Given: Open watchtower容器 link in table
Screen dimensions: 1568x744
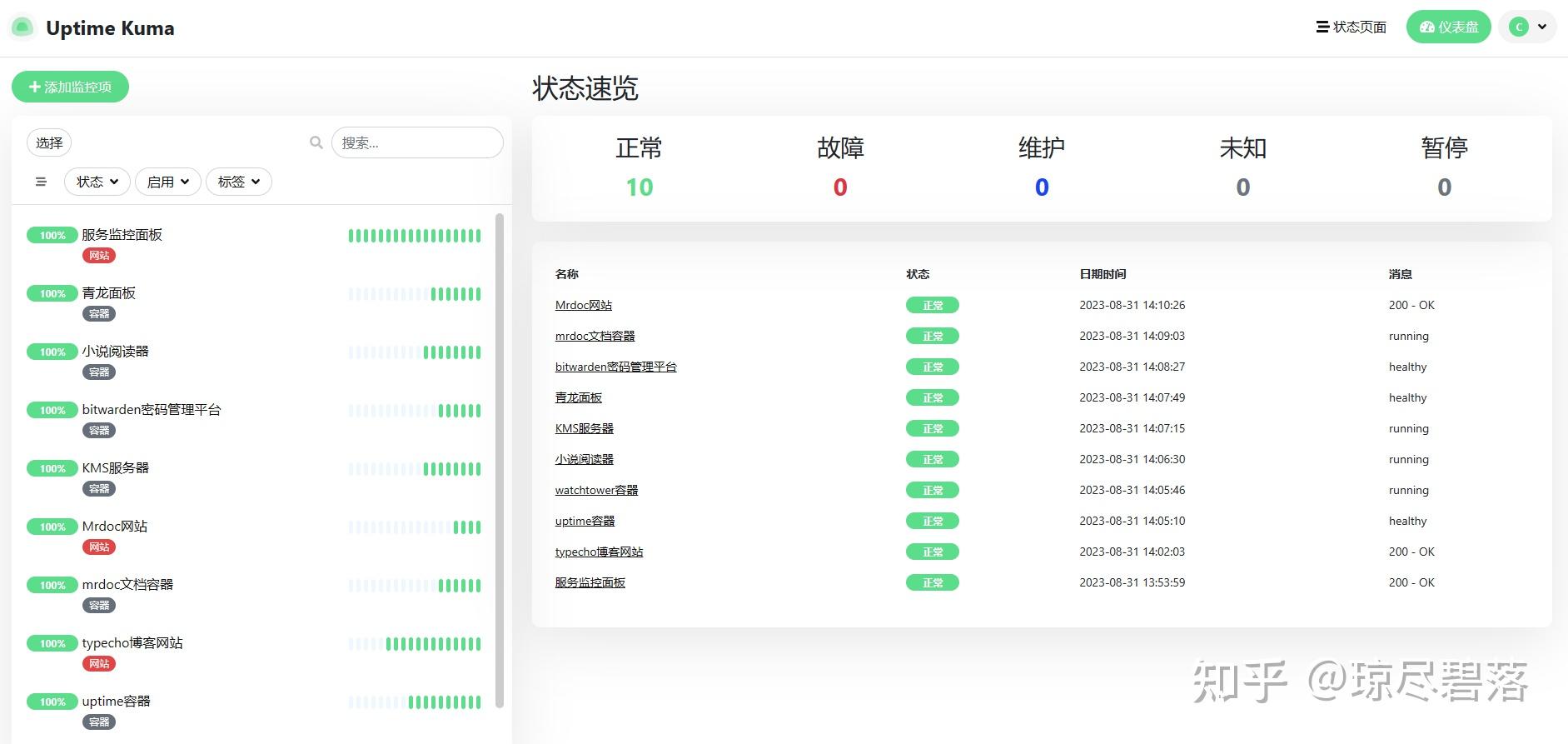Looking at the screenshot, I should tap(597, 490).
